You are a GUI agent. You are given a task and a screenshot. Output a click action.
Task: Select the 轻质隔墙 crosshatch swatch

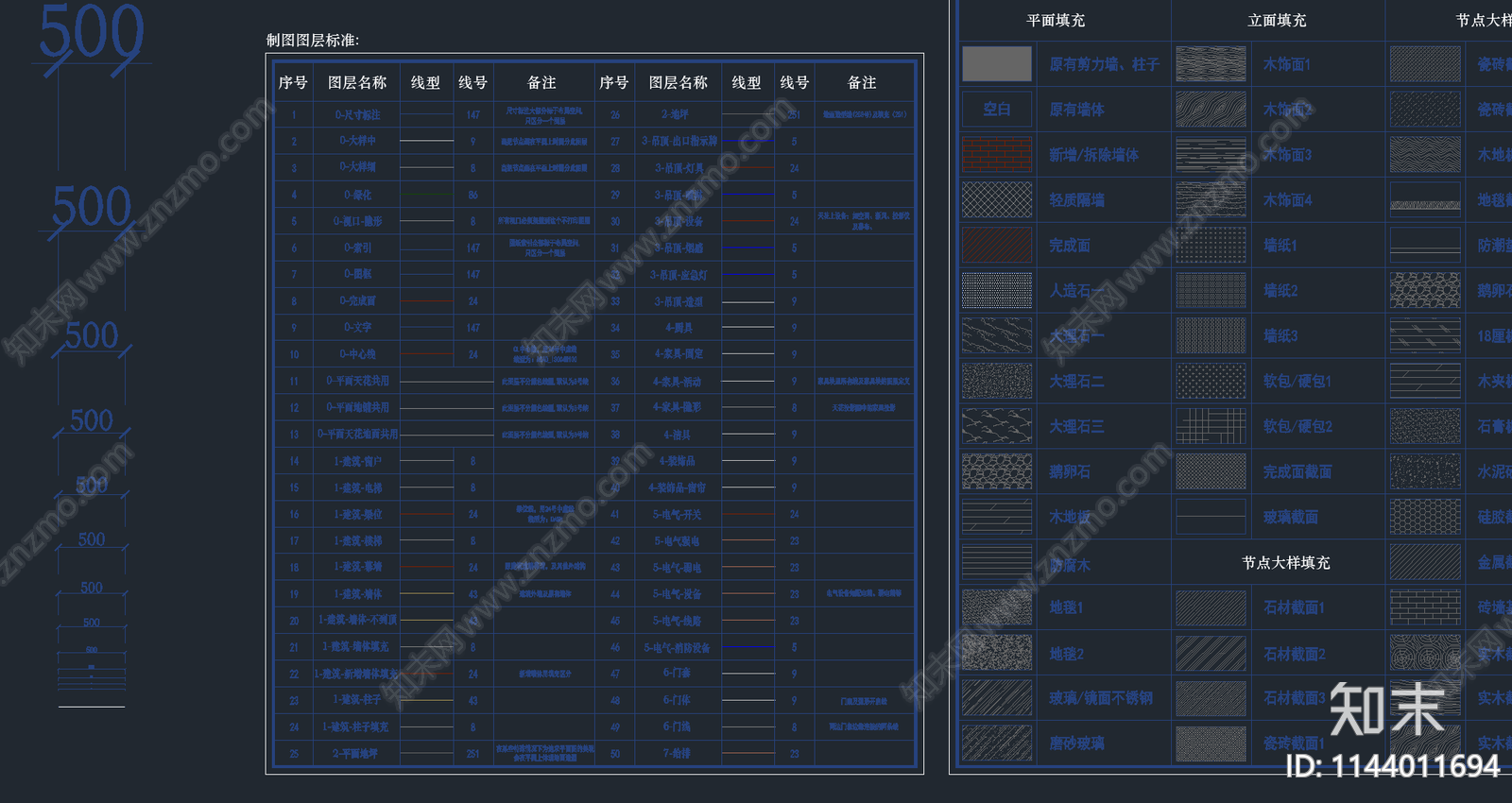(x=997, y=200)
